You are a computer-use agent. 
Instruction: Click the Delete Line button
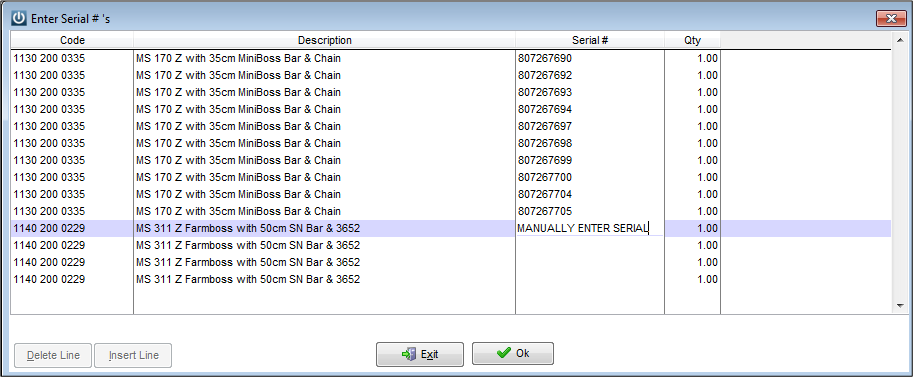(53, 355)
